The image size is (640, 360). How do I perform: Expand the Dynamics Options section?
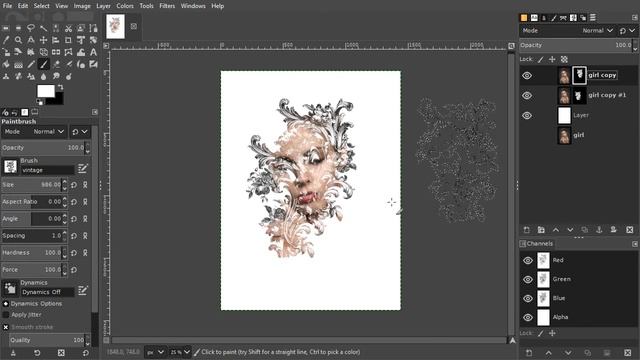pos(6,304)
